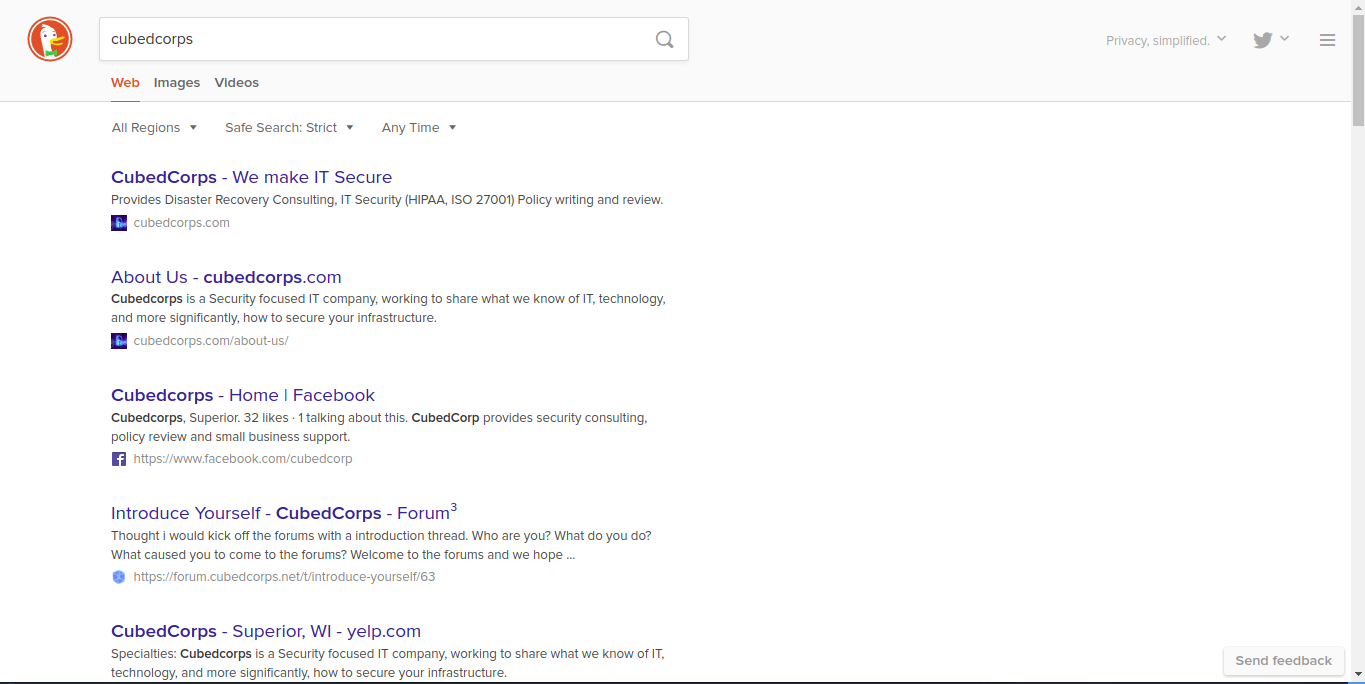This screenshot has height=684, width=1365.
Task: Click the cubedcorps.com/about-us/ URL
Action: [x=211, y=341]
